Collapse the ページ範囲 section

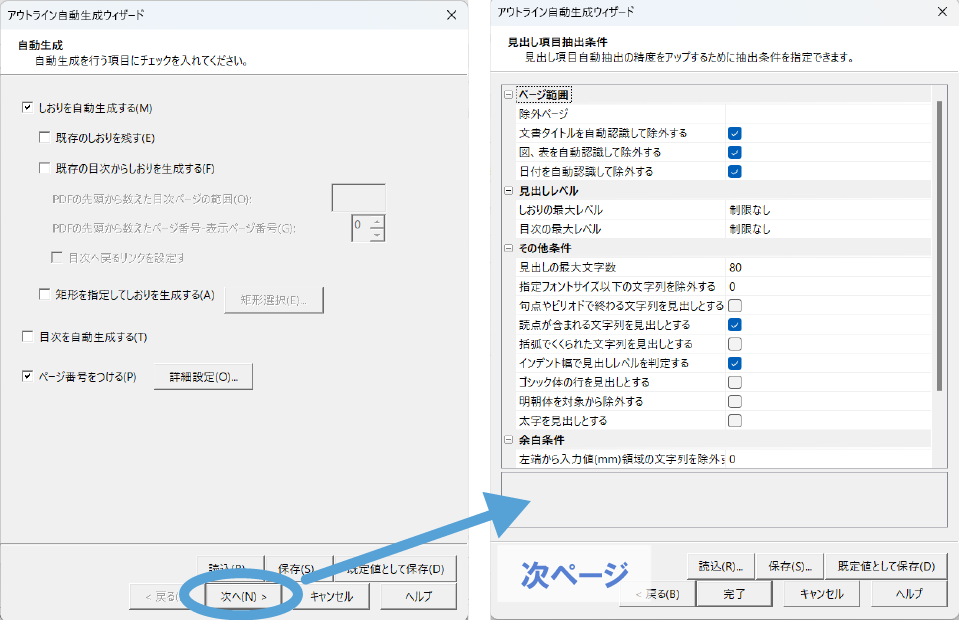tap(509, 95)
